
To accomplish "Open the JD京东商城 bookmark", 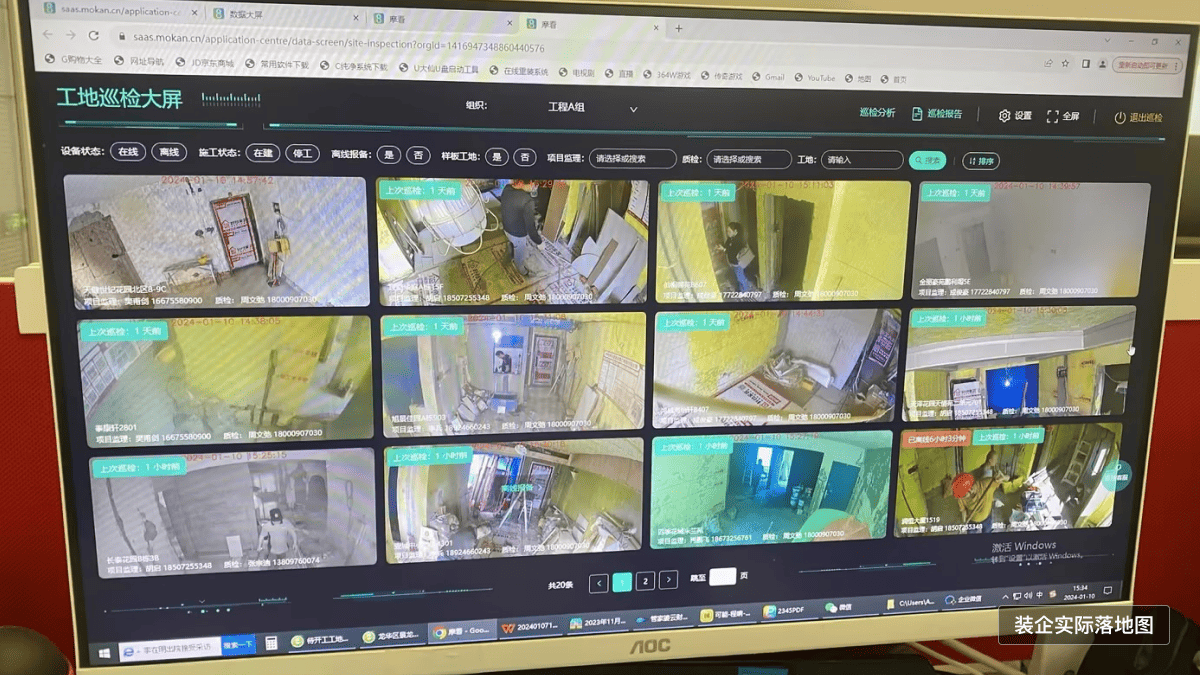I will pos(205,64).
